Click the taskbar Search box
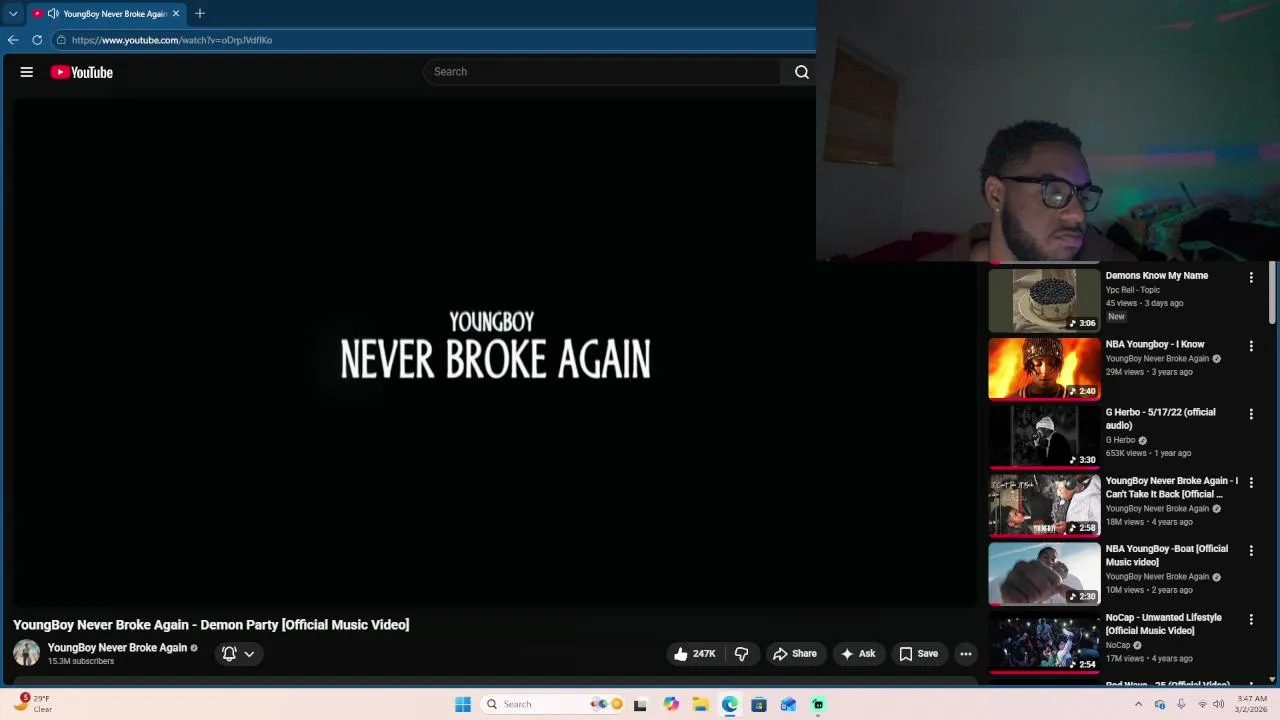Image resolution: width=1280 pixels, height=720 pixels. coord(552,704)
